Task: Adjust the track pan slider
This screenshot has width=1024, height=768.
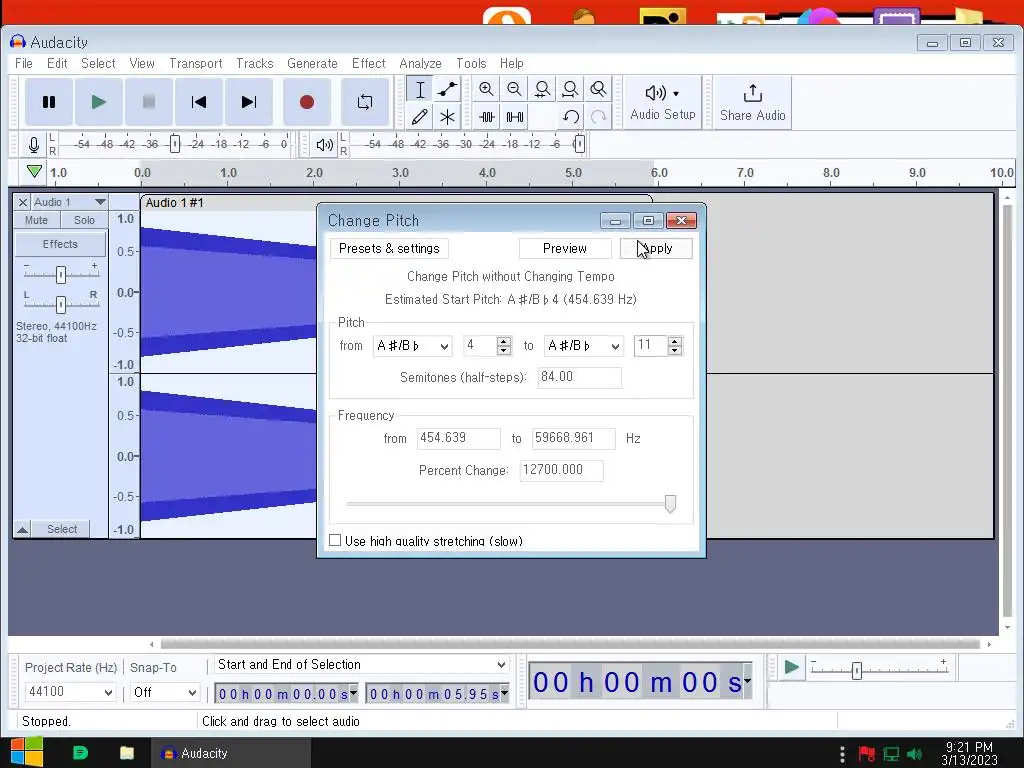Action: 61,304
